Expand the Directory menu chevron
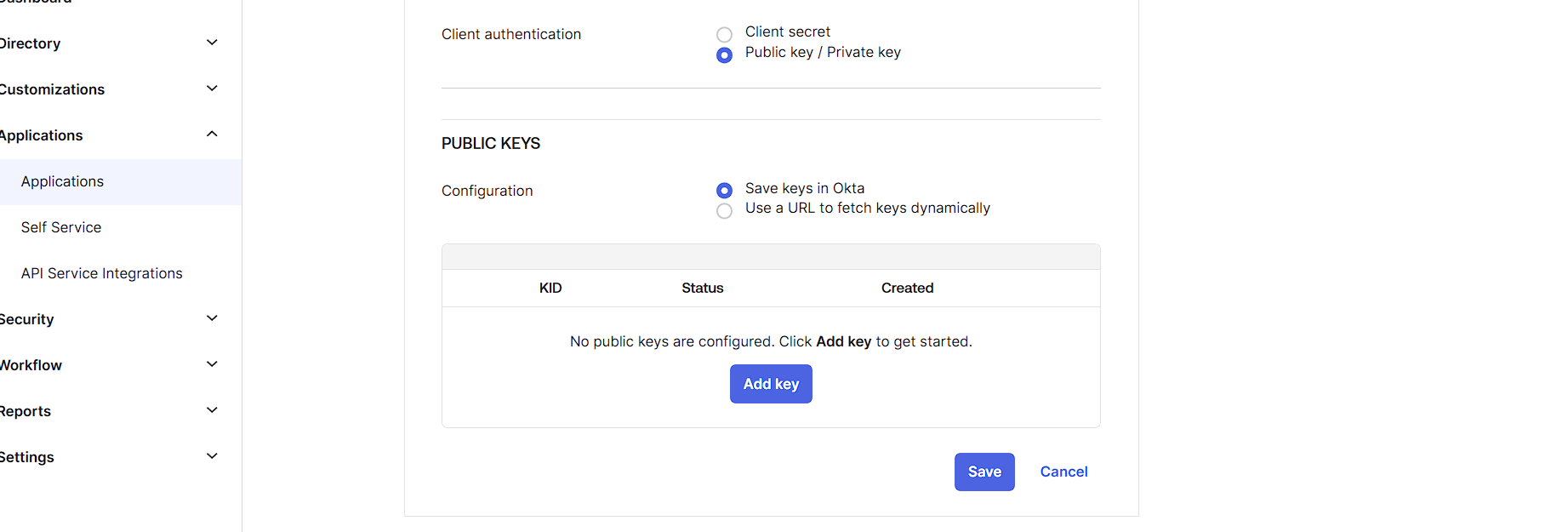The width and height of the screenshot is (1568, 532). 212,43
